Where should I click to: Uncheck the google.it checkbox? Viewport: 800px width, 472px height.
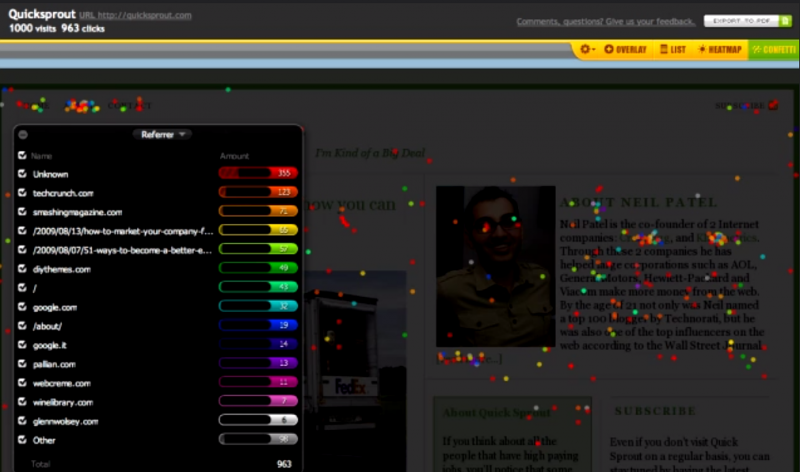pos(22,344)
